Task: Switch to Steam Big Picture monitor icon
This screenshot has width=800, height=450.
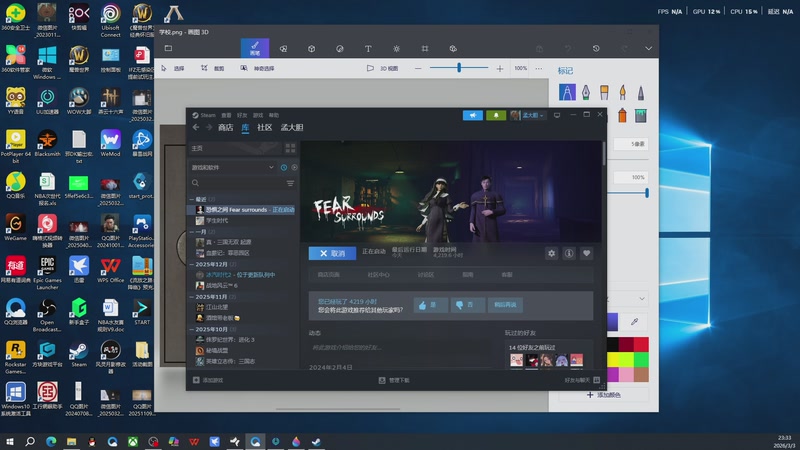Action: [x=557, y=115]
